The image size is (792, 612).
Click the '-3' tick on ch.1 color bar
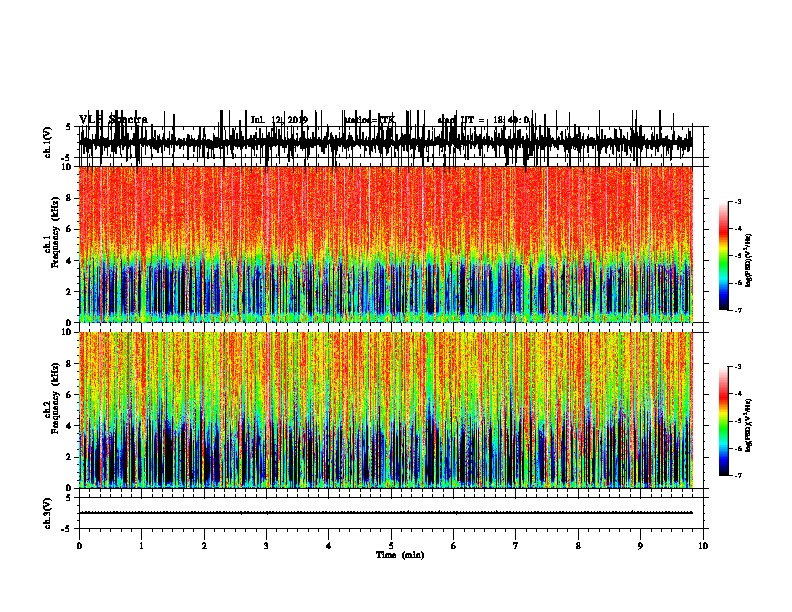(x=737, y=201)
